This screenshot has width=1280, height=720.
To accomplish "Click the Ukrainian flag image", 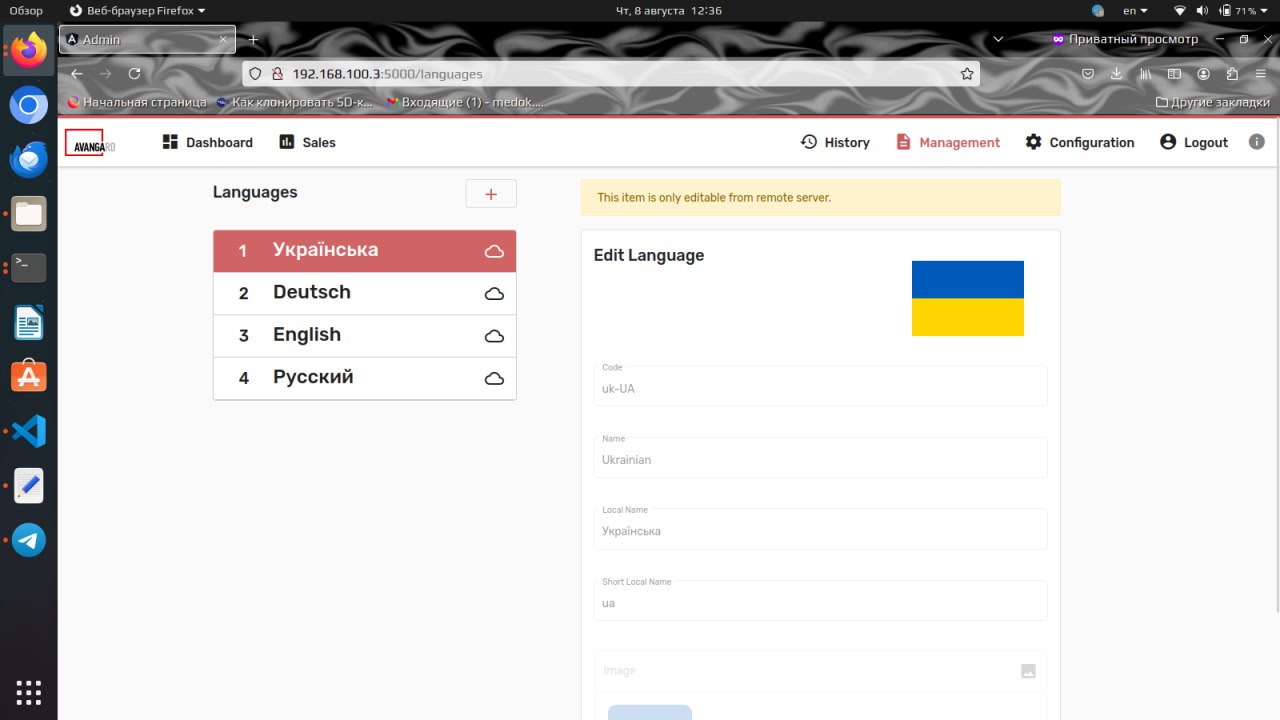I will 967,298.
